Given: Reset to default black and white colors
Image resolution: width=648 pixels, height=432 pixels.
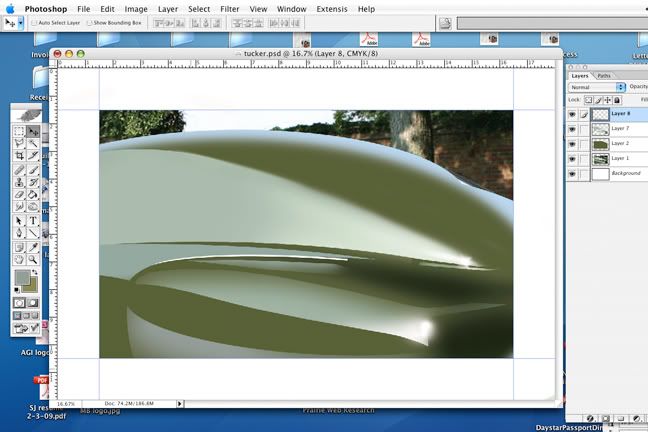Looking at the screenshot, I should [x=16, y=290].
